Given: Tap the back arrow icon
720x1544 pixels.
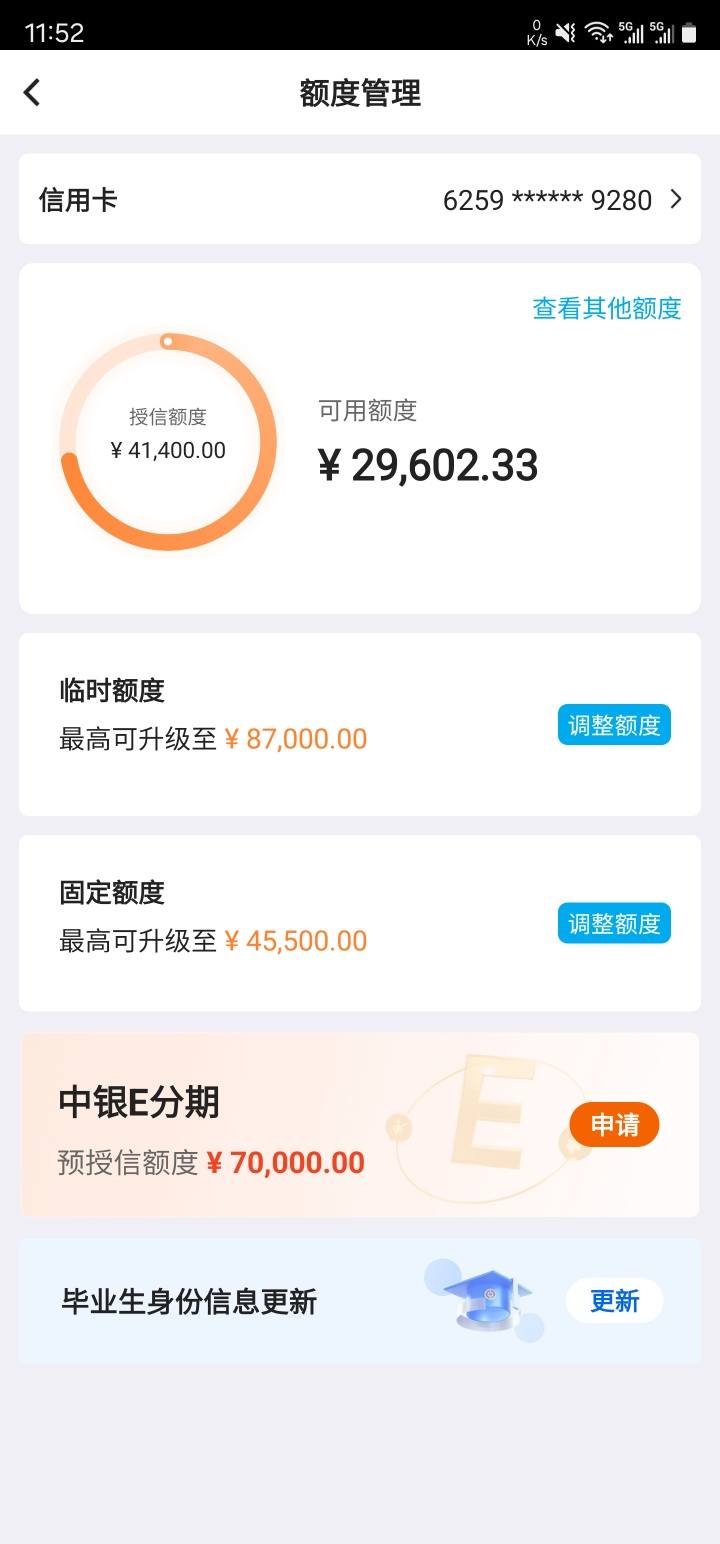Looking at the screenshot, I should tap(32, 93).
